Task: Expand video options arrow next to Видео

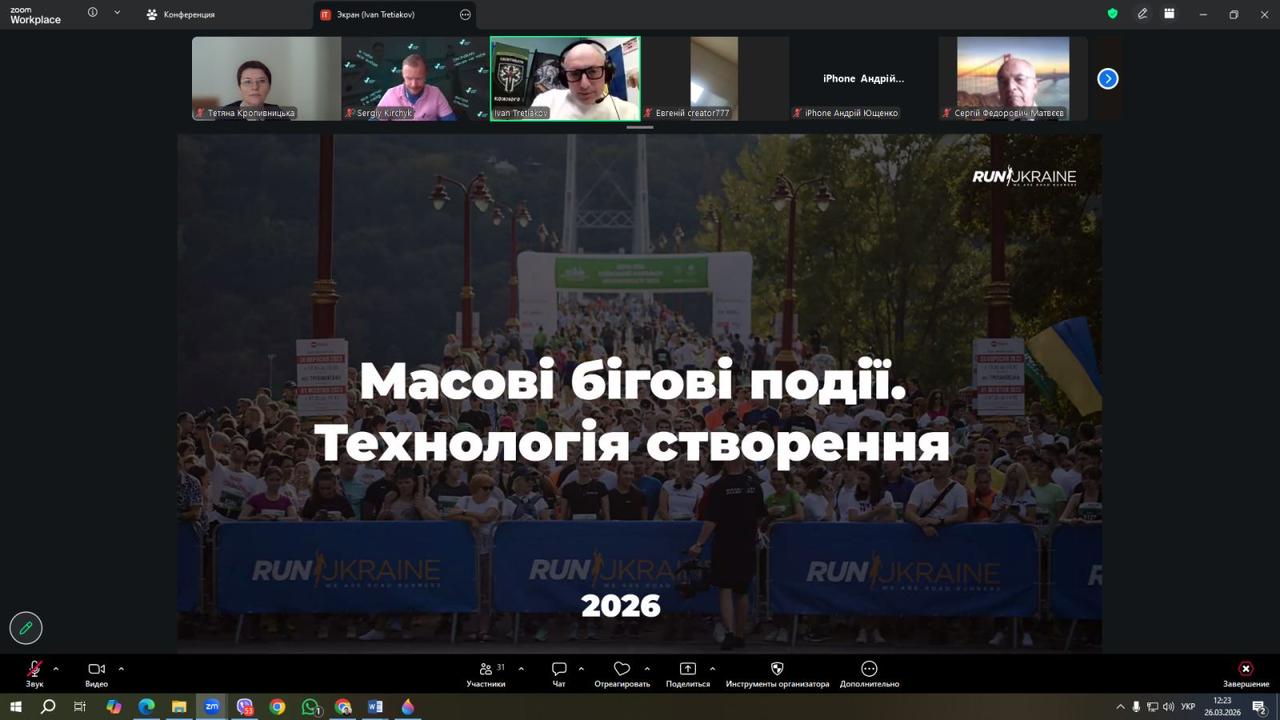Action: point(121,668)
